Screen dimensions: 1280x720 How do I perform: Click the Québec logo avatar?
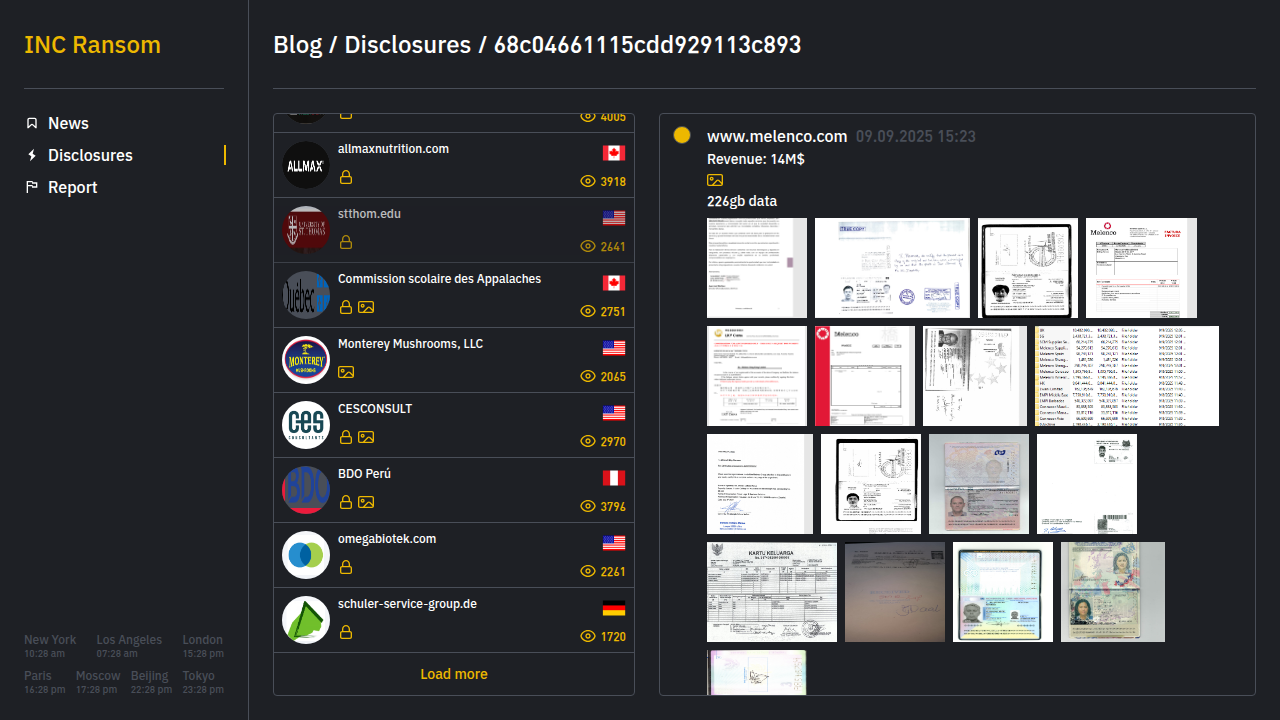click(x=306, y=295)
